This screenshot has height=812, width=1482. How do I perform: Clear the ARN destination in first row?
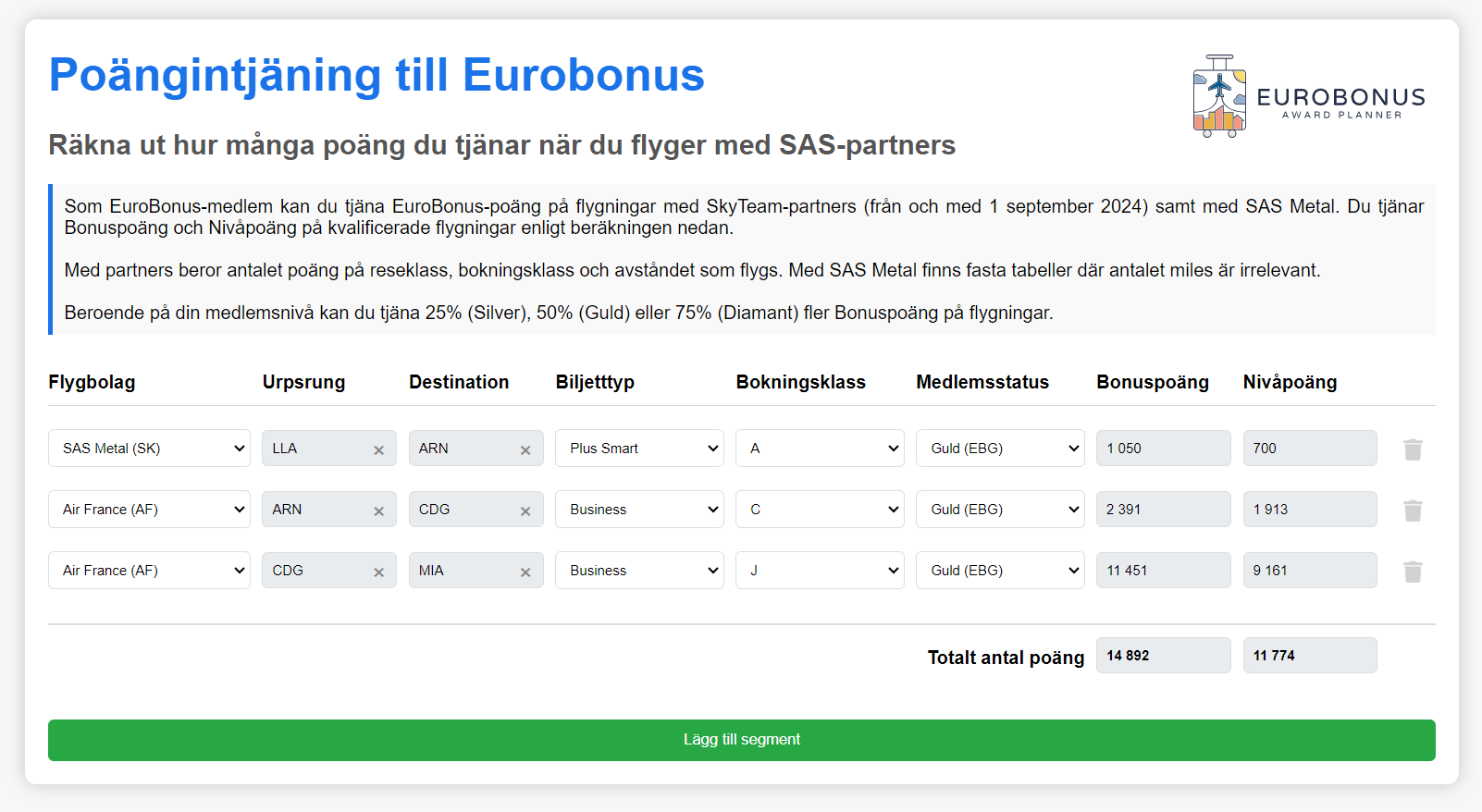click(525, 450)
